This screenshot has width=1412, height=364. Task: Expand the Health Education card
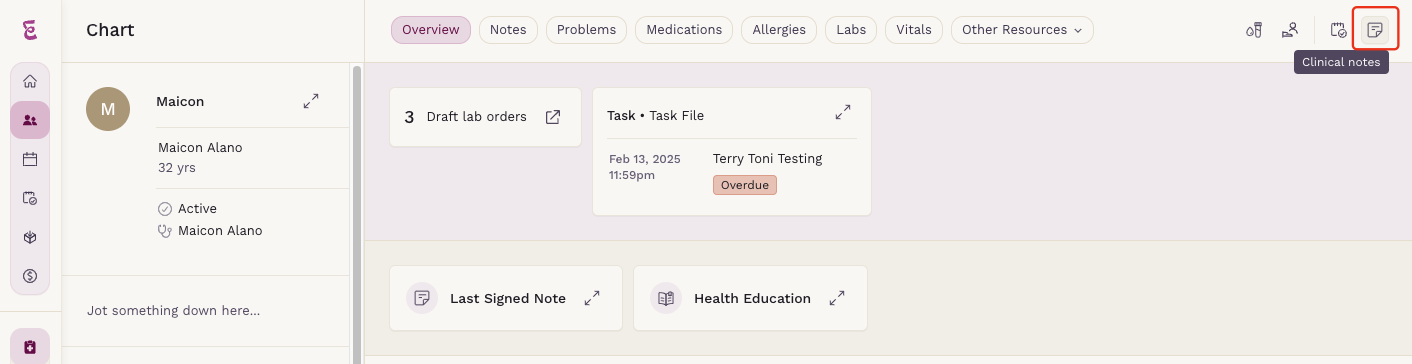[x=838, y=298]
